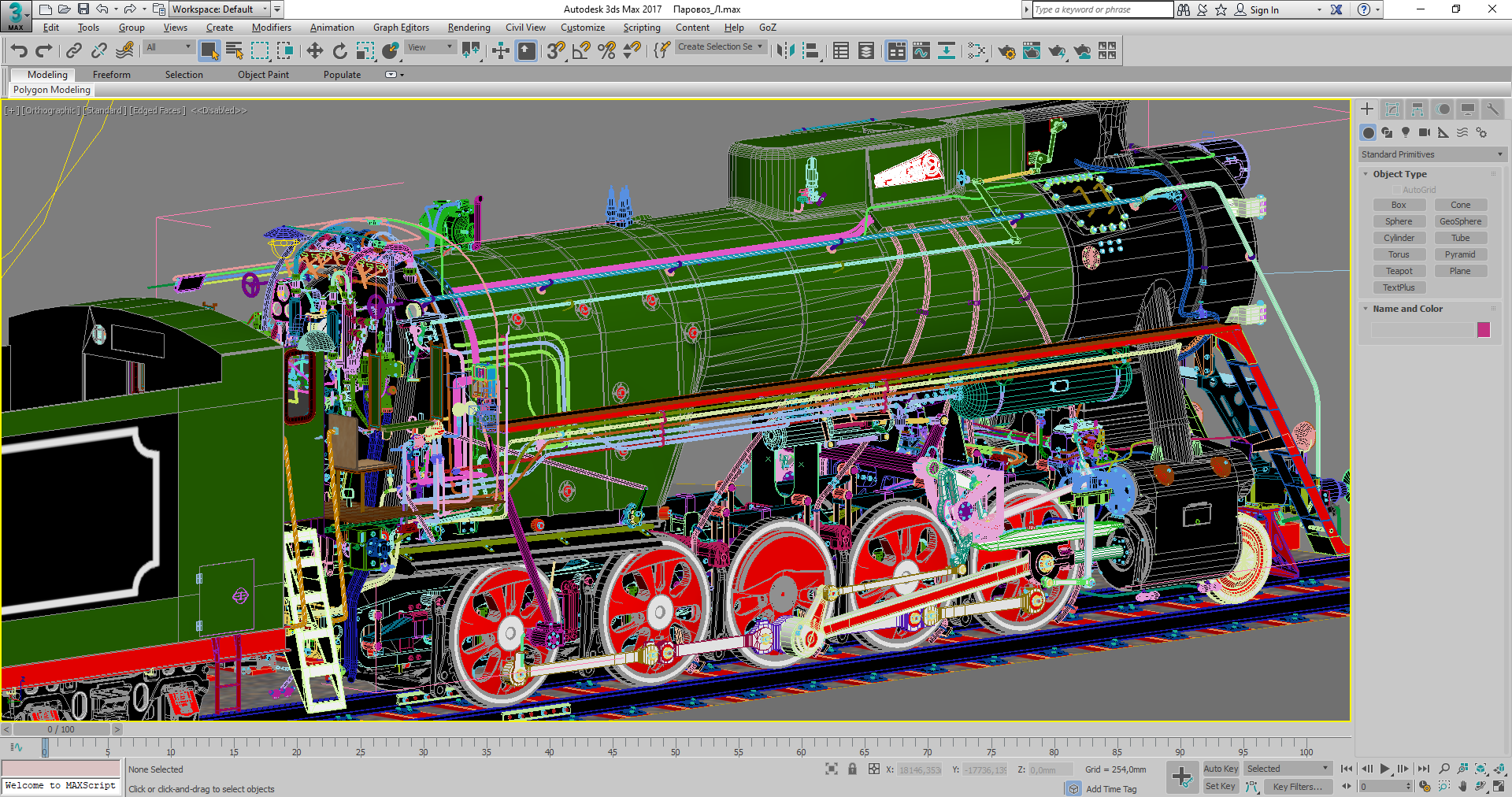Click the Undo arrow icon

[x=19, y=51]
